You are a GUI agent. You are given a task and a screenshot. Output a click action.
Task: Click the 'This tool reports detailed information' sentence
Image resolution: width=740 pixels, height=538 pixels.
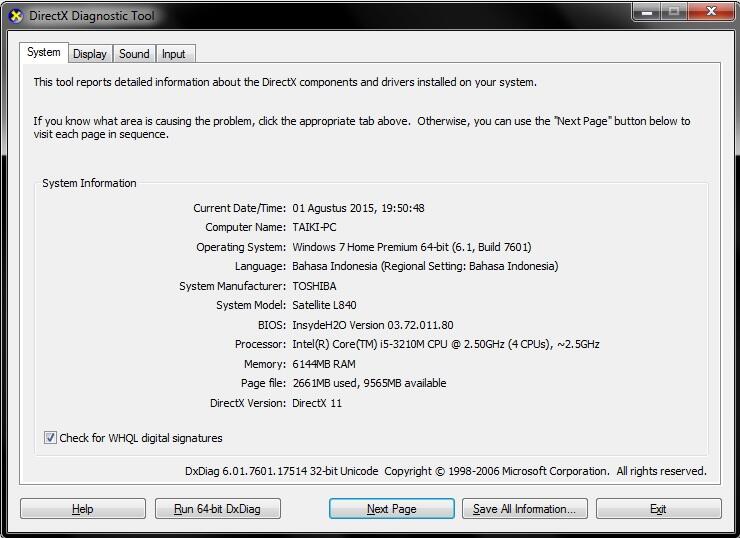click(285, 82)
